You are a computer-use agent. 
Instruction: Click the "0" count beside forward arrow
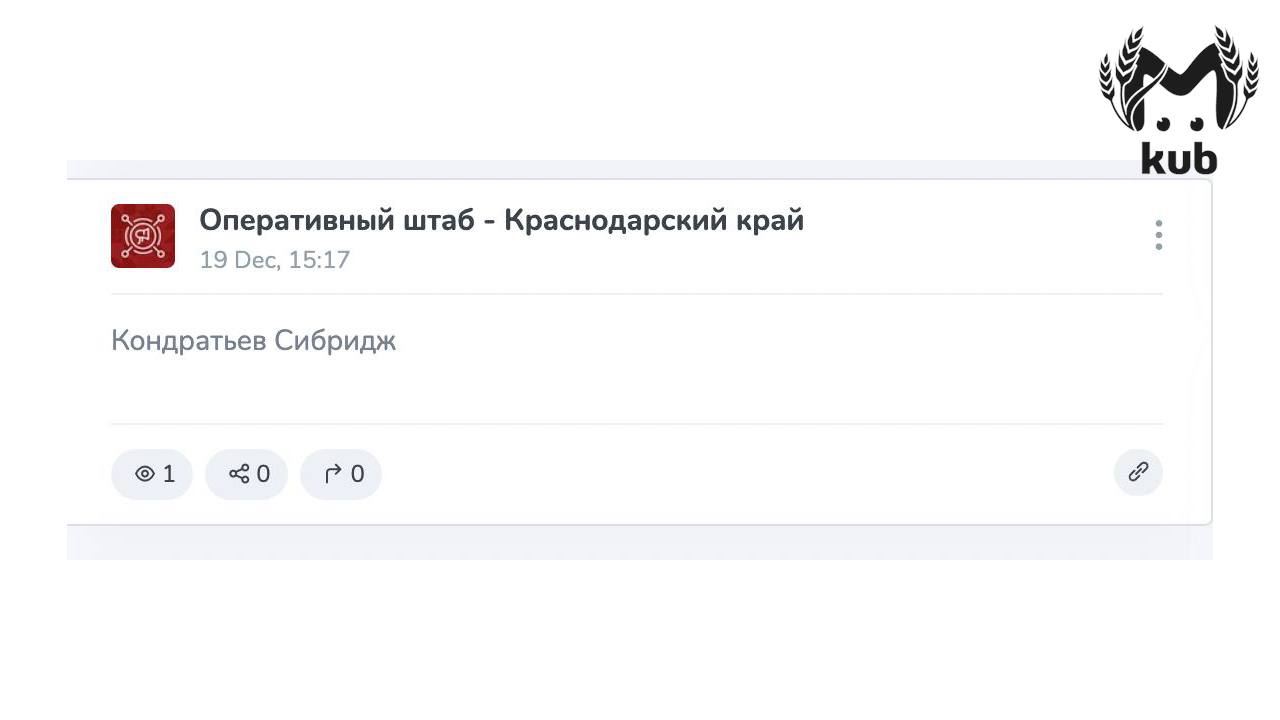357,474
